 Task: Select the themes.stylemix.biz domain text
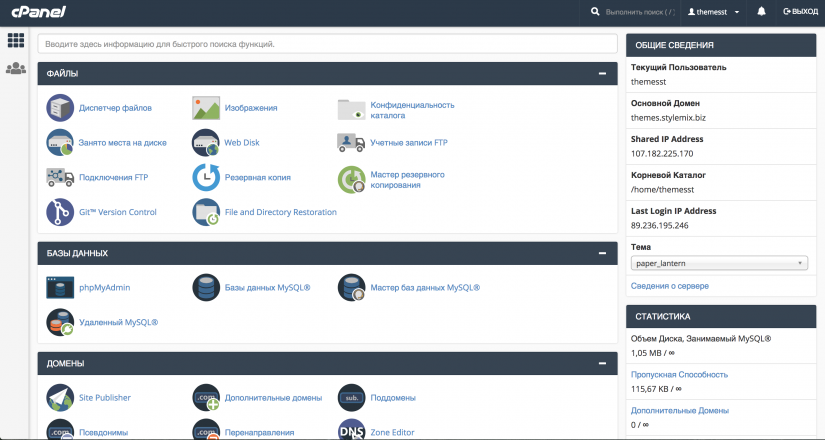pos(668,117)
